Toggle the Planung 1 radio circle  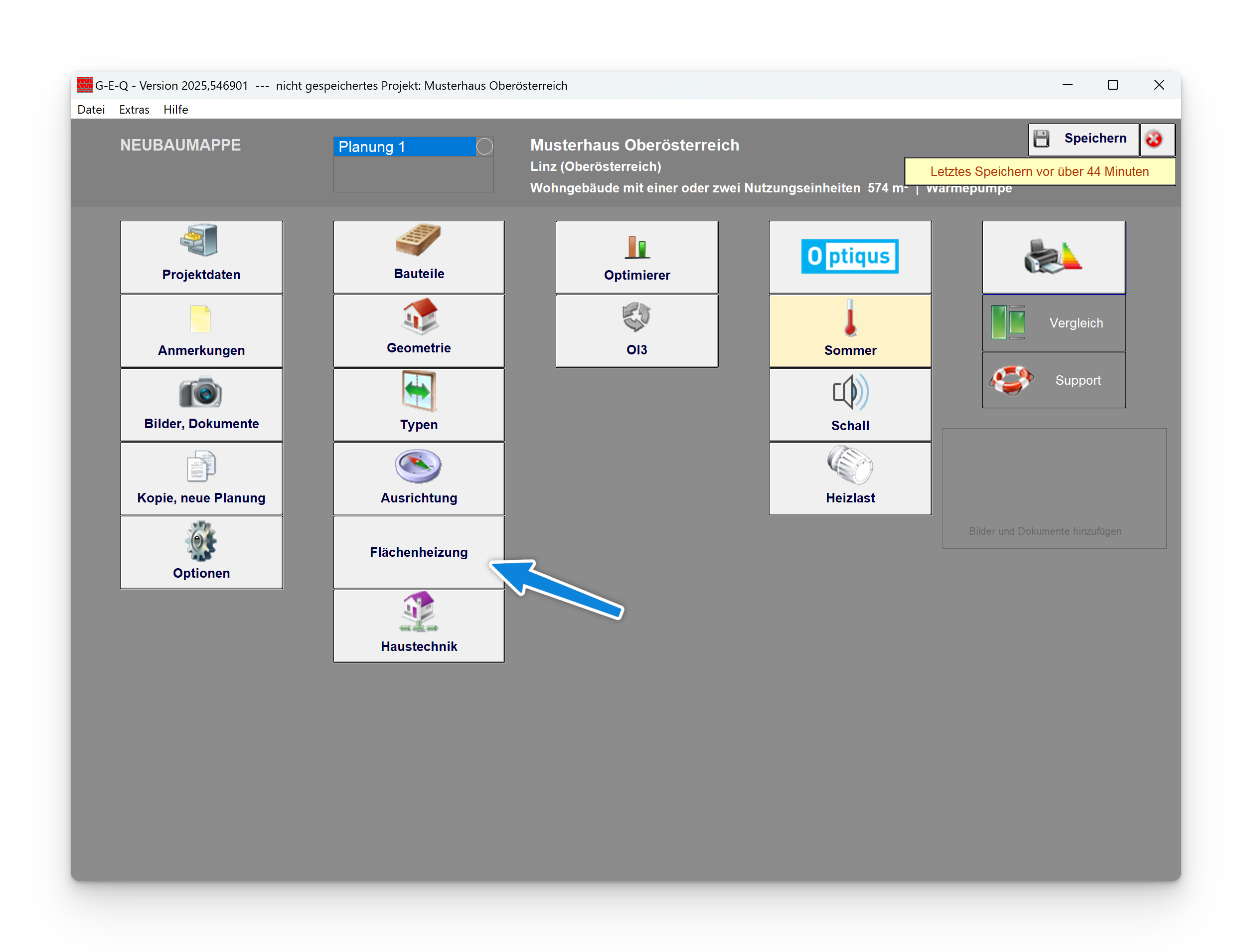(x=484, y=147)
